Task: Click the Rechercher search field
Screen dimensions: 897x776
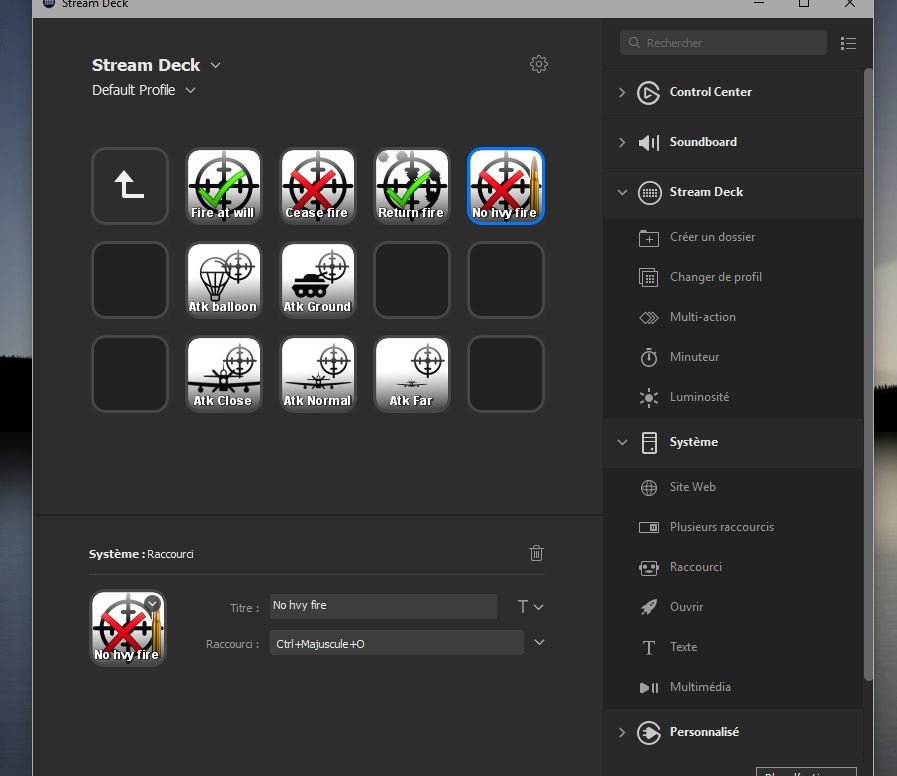Action: point(723,43)
